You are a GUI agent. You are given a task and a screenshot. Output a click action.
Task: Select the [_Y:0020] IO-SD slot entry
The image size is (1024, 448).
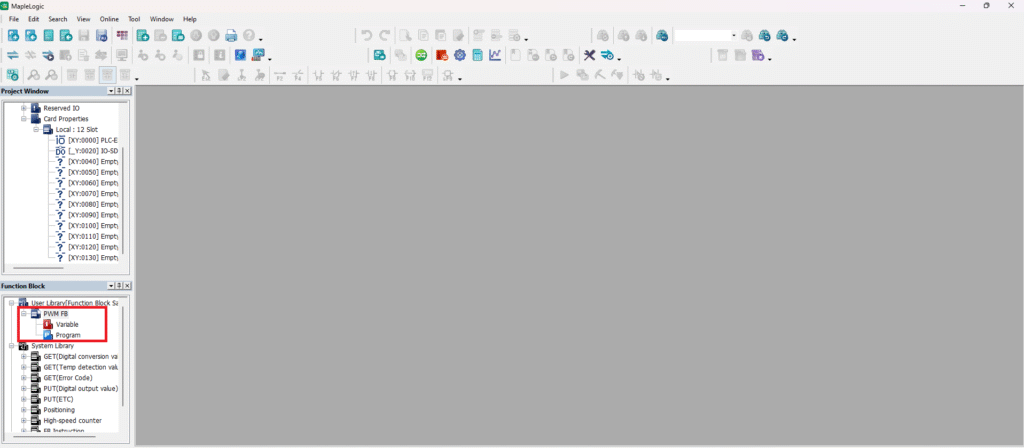92,151
